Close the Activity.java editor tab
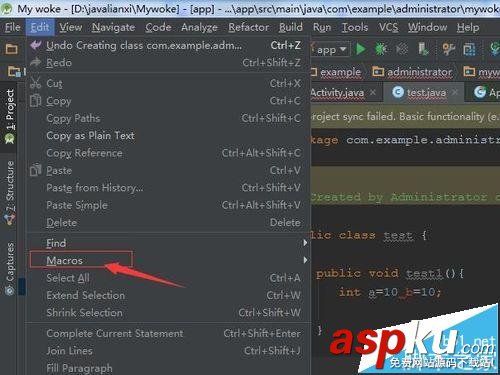The height and width of the screenshot is (375, 500). (x=373, y=92)
